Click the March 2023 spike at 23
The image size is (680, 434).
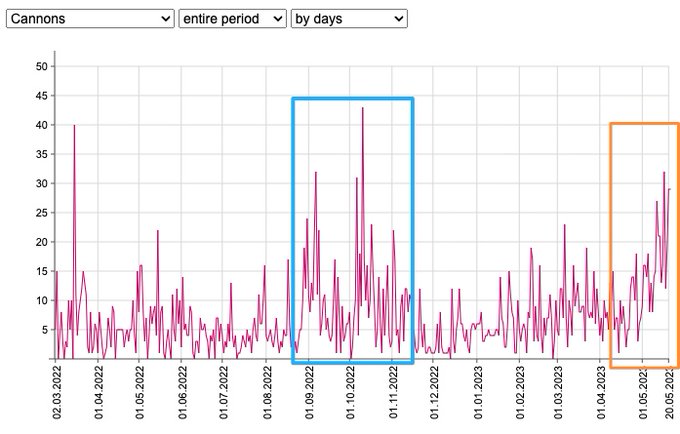point(565,225)
